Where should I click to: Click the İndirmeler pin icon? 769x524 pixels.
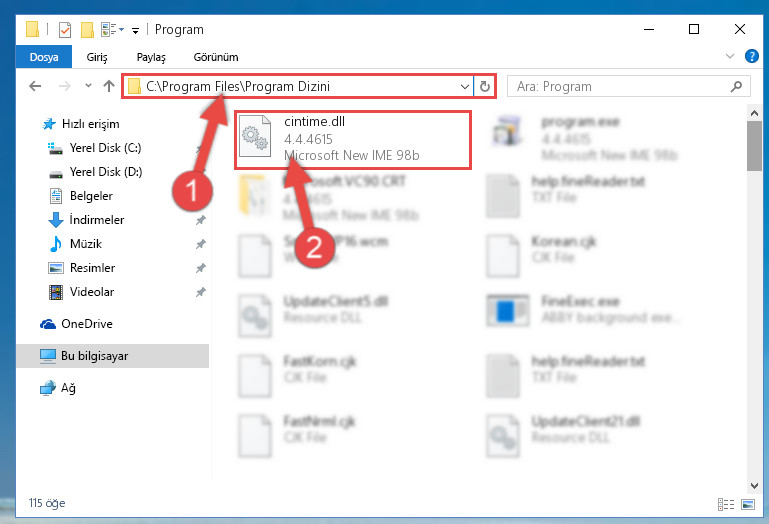pyautogui.click(x=201, y=220)
